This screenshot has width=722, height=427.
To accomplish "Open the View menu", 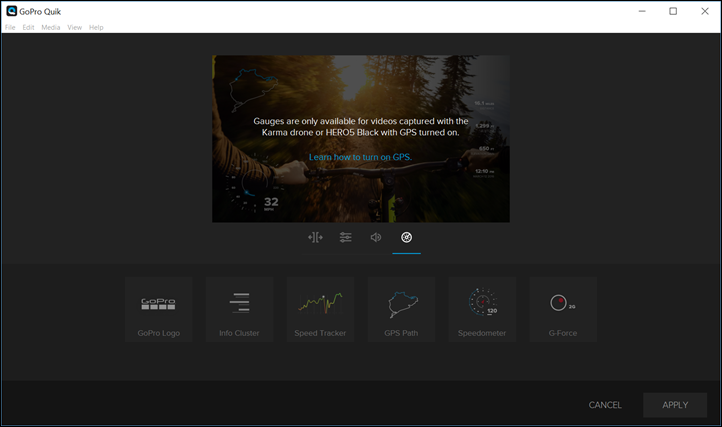I will [x=75, y=28].
